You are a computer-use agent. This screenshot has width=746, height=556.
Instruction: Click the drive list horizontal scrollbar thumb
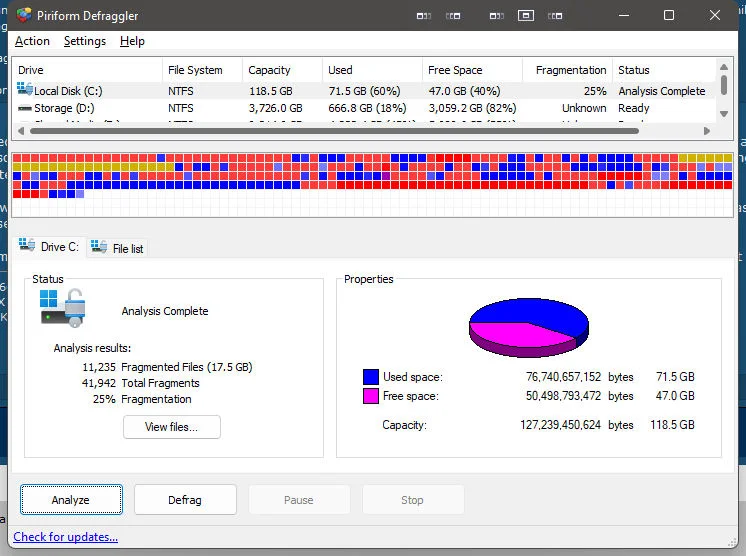click(334, 131)
